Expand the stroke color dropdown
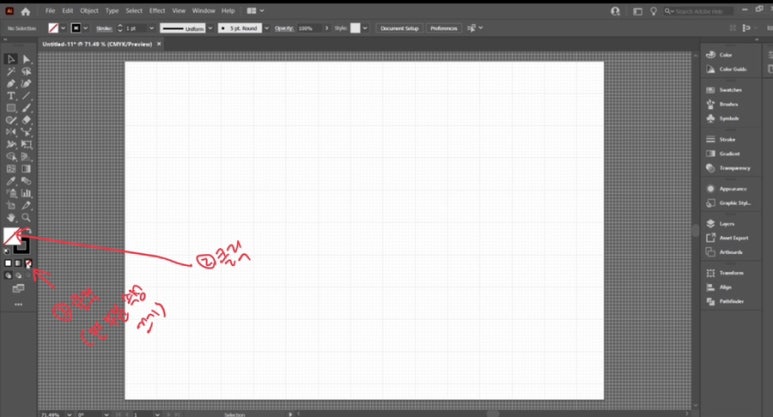 coord(88,28)
